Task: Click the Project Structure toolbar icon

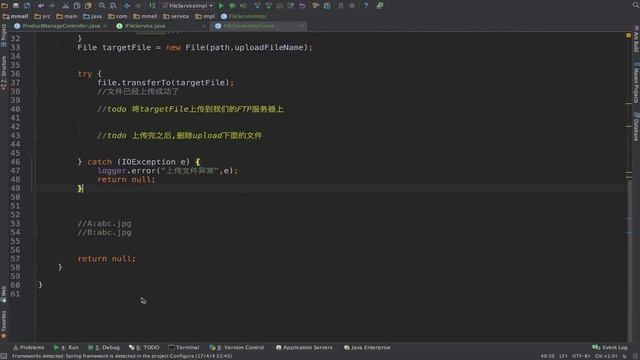Action: click(327, 6)
